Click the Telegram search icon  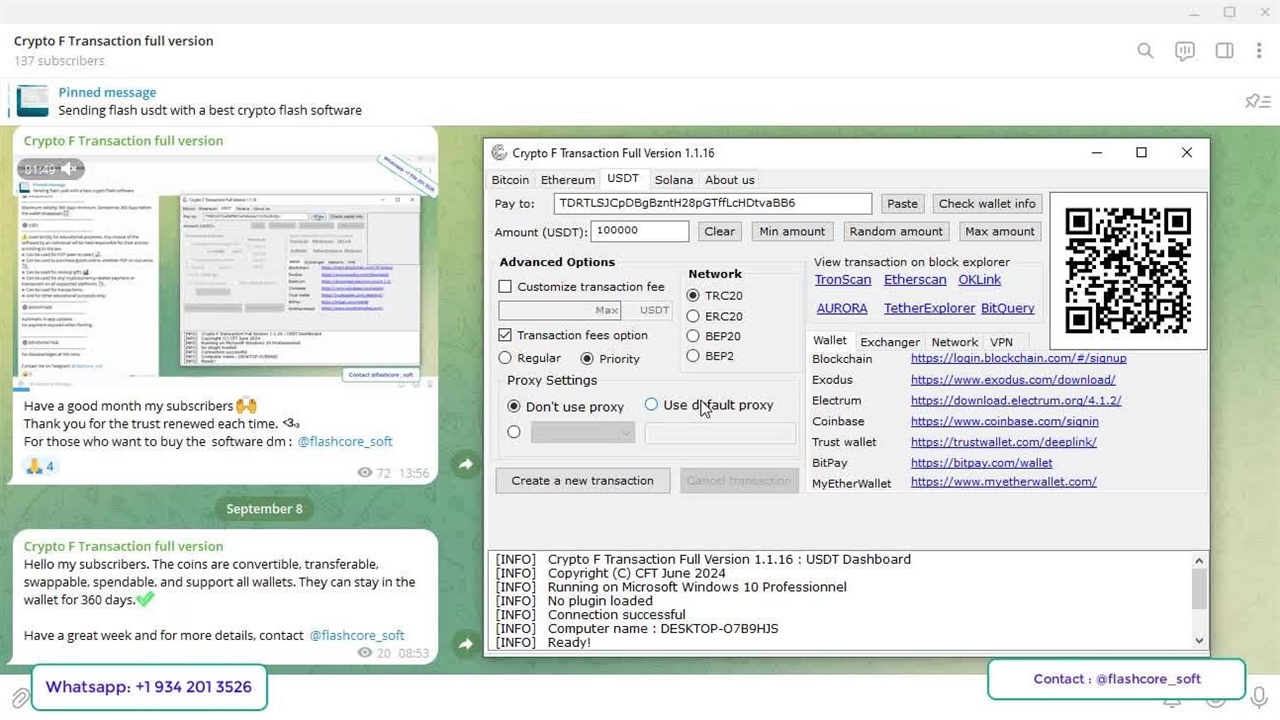[1145, 51]
